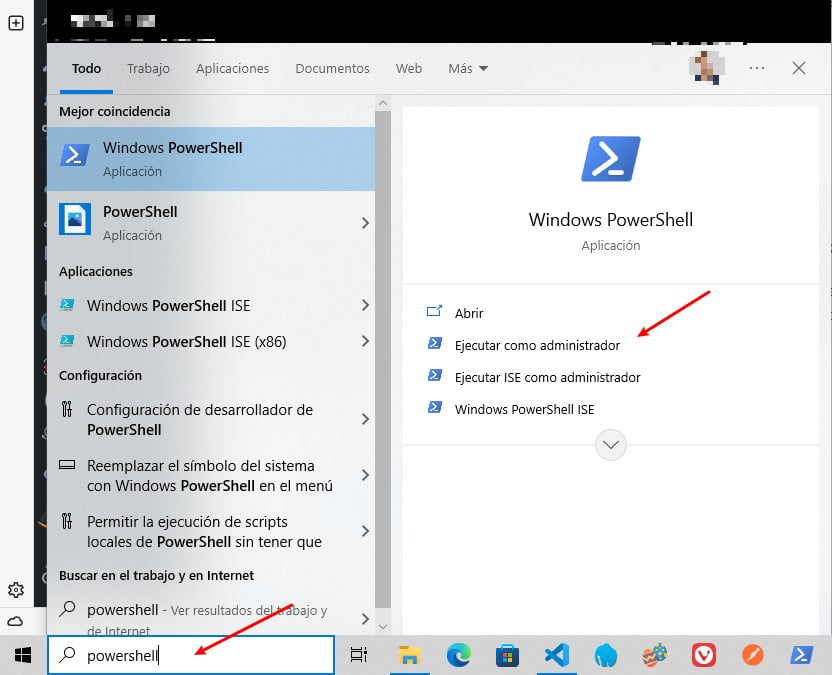Click developer settings sliders icon

click(67, 409)
